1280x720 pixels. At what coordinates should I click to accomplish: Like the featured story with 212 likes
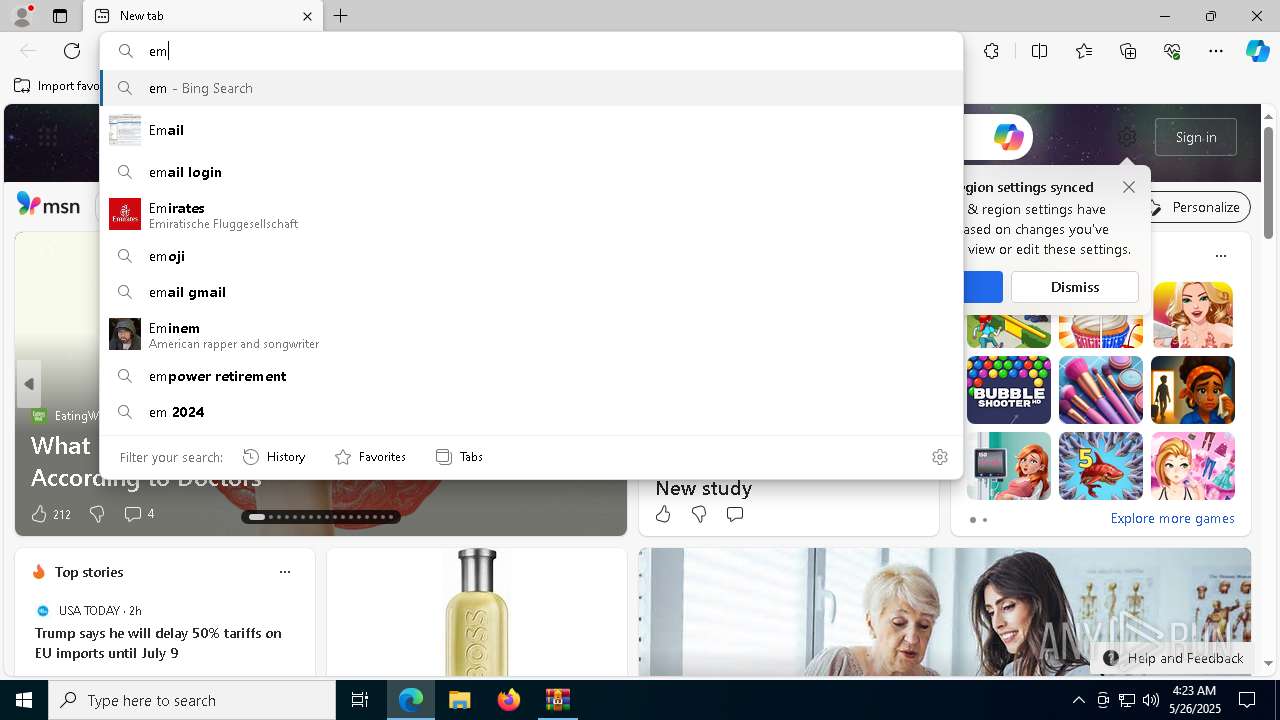coord(39,514)
